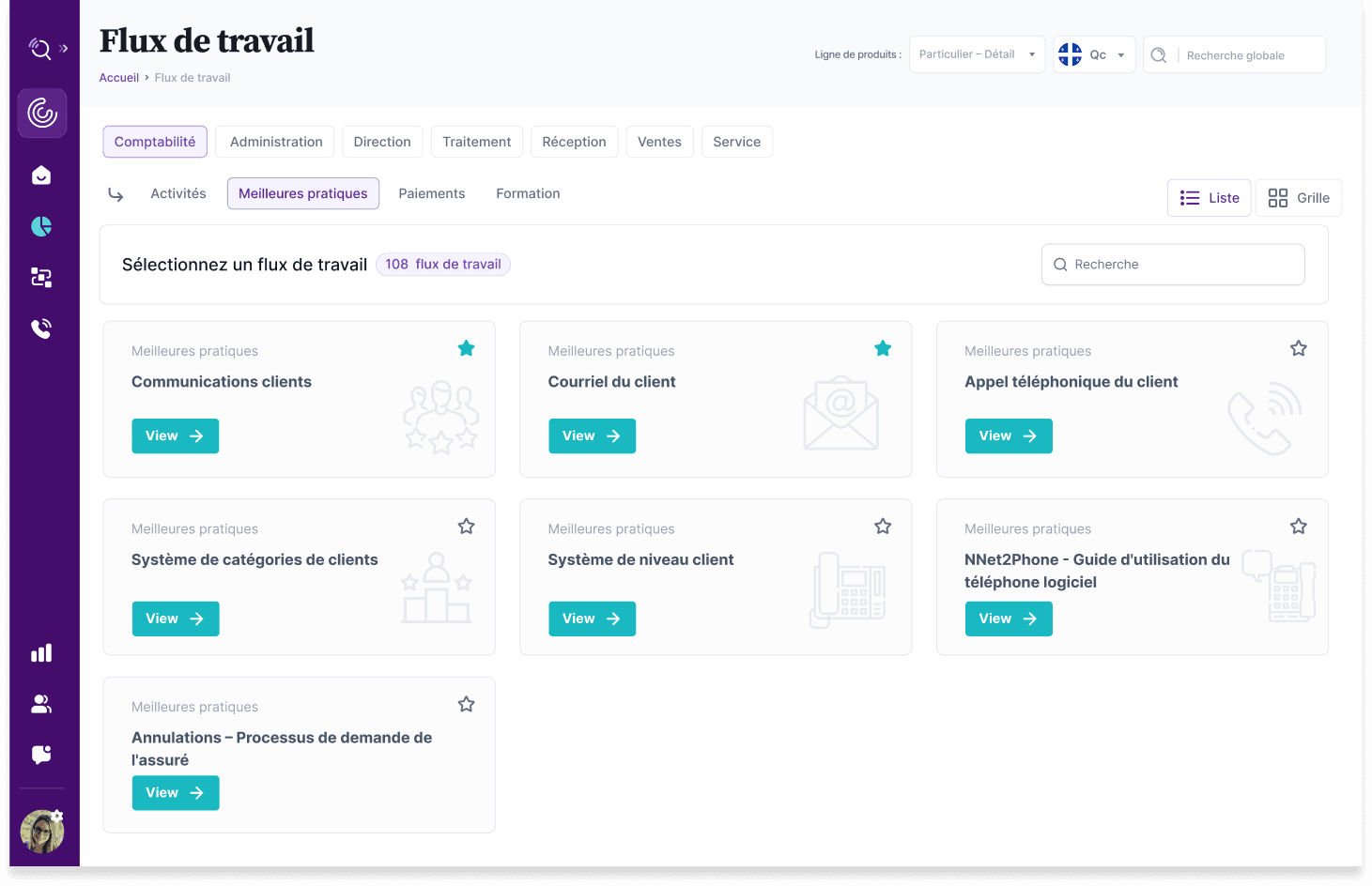1372x886 pixels.
Task: Open the Ligne de produits dropdown
Action: pos(977,54)
